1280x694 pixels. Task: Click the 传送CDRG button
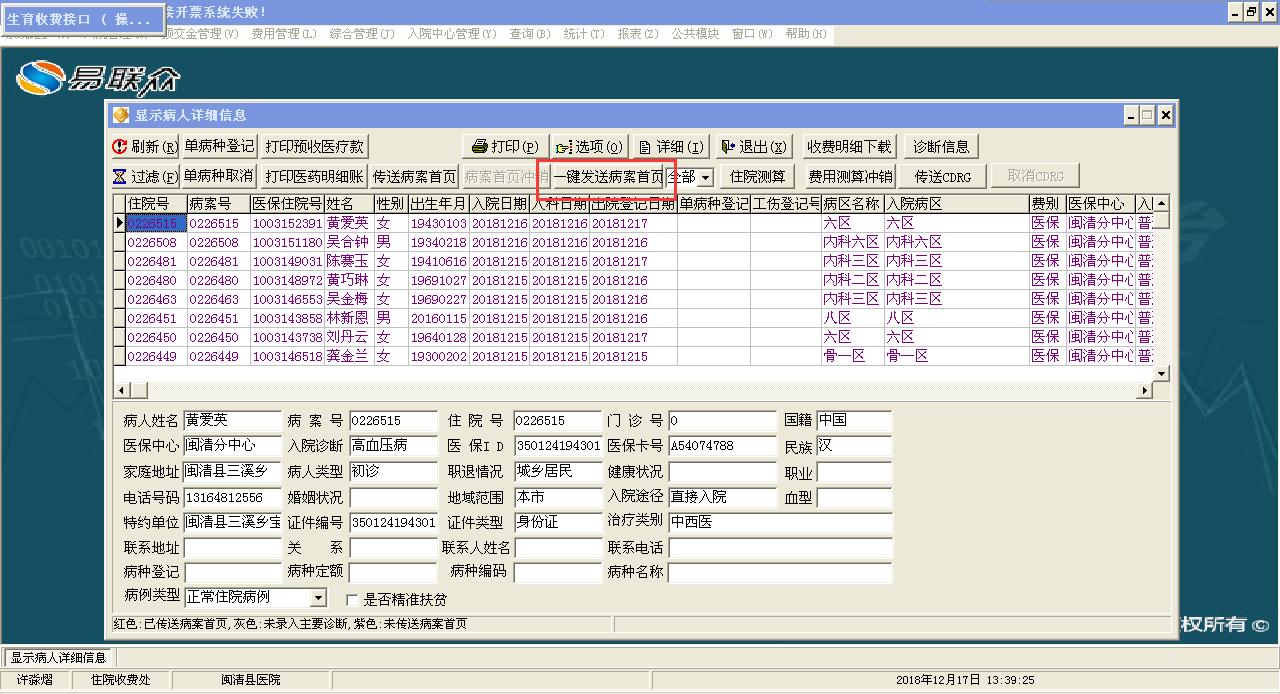942,177
